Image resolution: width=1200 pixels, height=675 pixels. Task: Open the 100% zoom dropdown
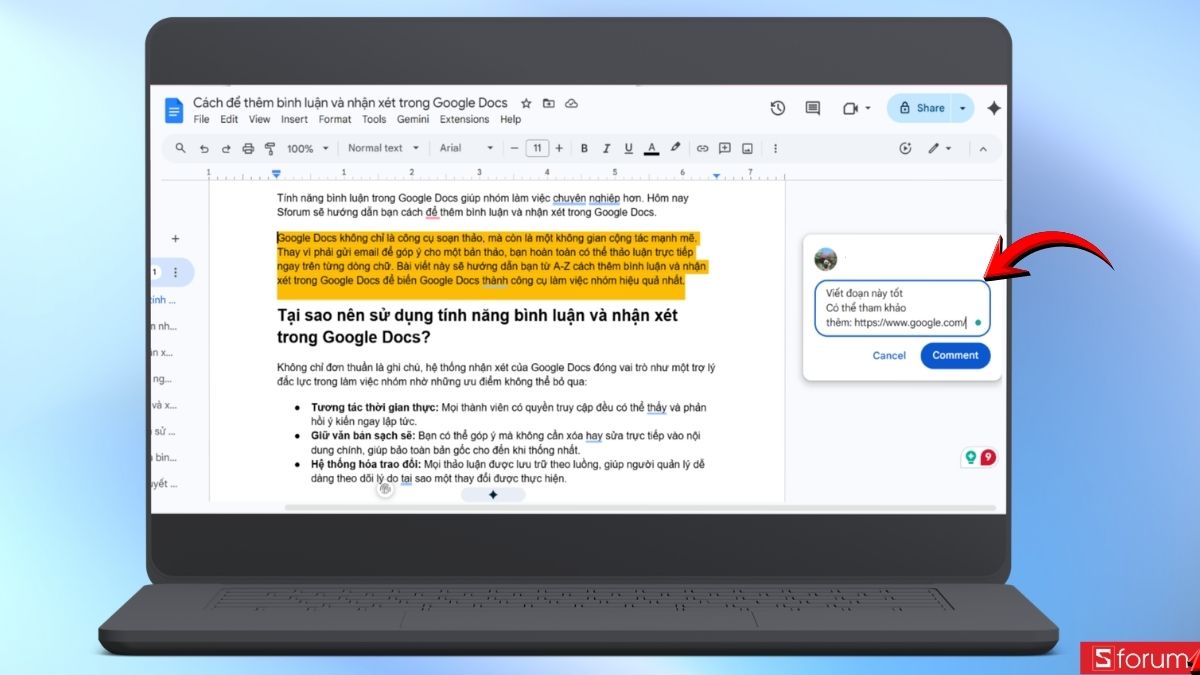point(307,148)
